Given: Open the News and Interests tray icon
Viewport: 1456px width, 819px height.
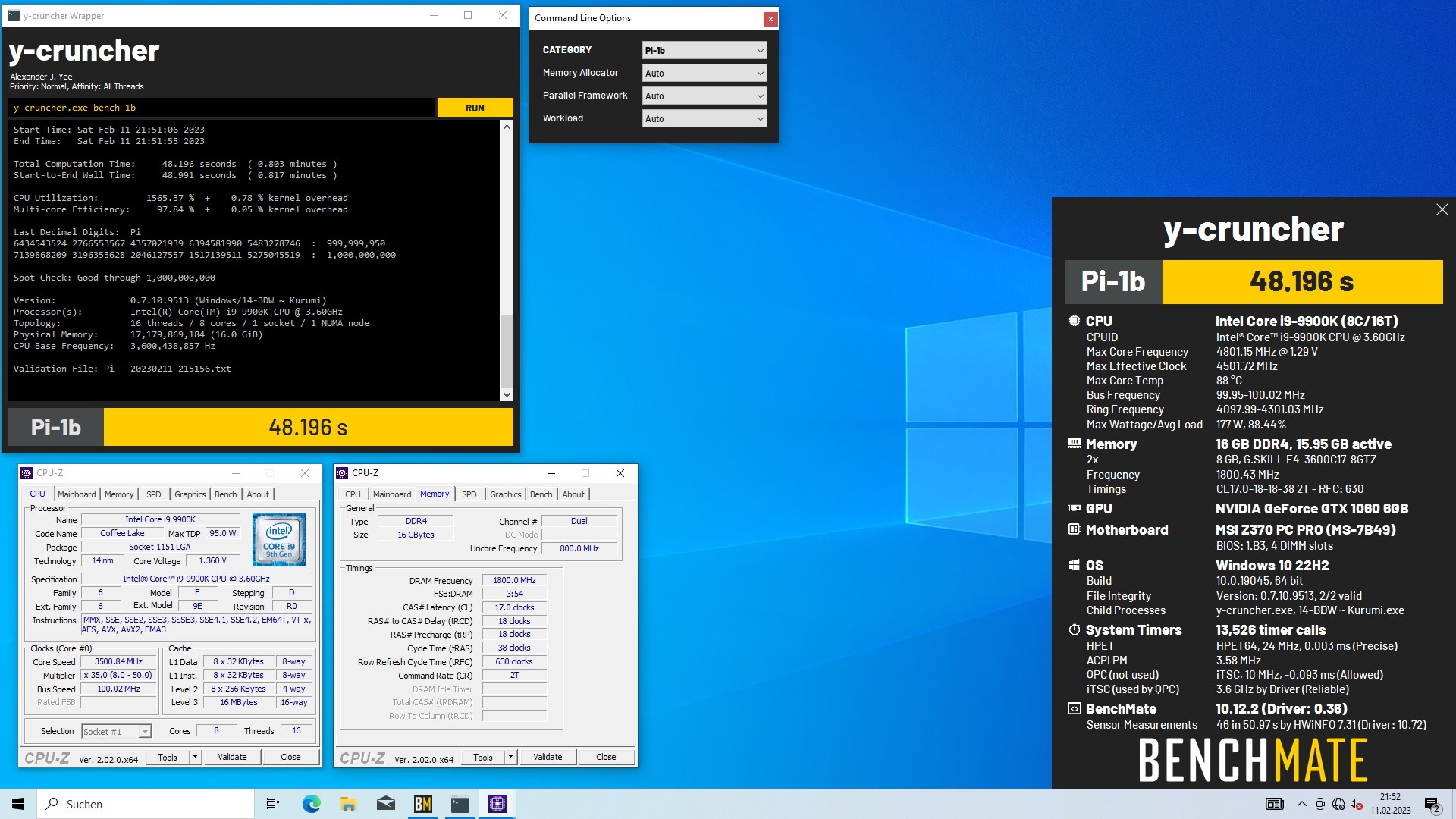Looking at the screenshot, I should 1275,804.
